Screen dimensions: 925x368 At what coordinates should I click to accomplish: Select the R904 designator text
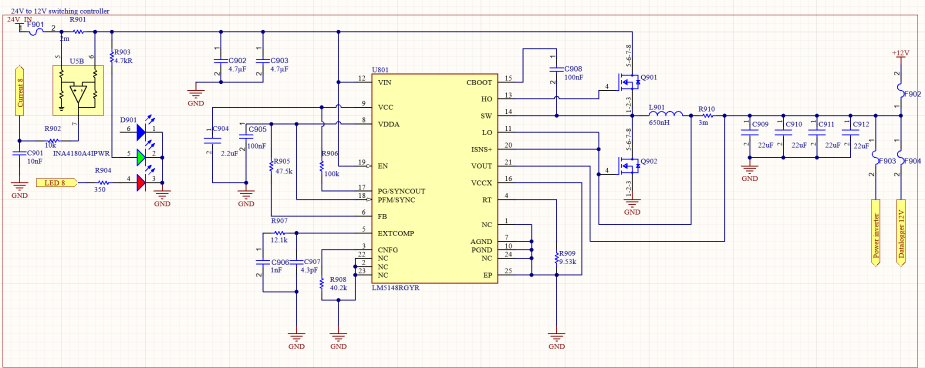104,170
